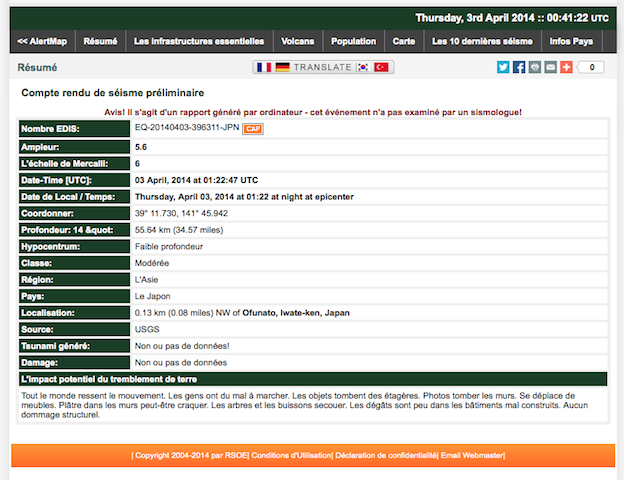Screen dimensions: 624x480
Task: Click the French flag translate icon
Action: (x=264, y=67)
